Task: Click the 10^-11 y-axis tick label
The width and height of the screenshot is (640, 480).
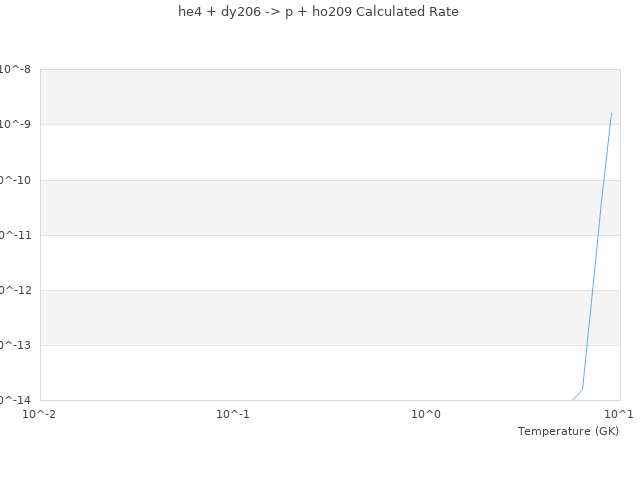Action: point(14,235)
